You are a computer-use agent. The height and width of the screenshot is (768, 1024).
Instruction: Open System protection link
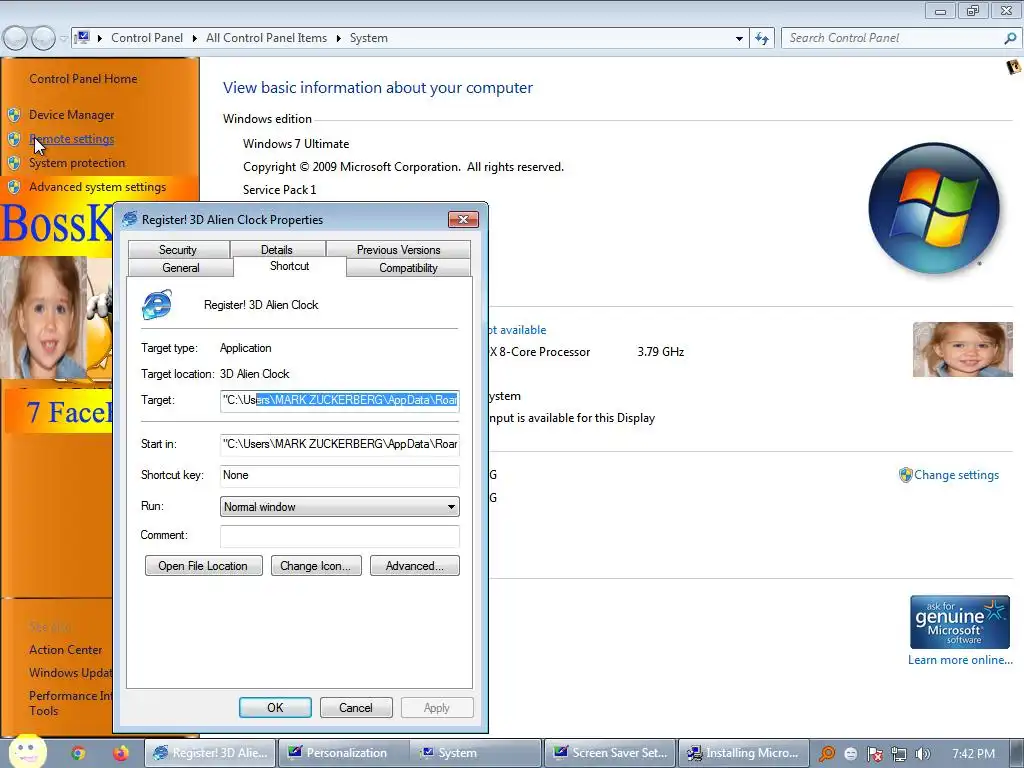coord(76,163)
